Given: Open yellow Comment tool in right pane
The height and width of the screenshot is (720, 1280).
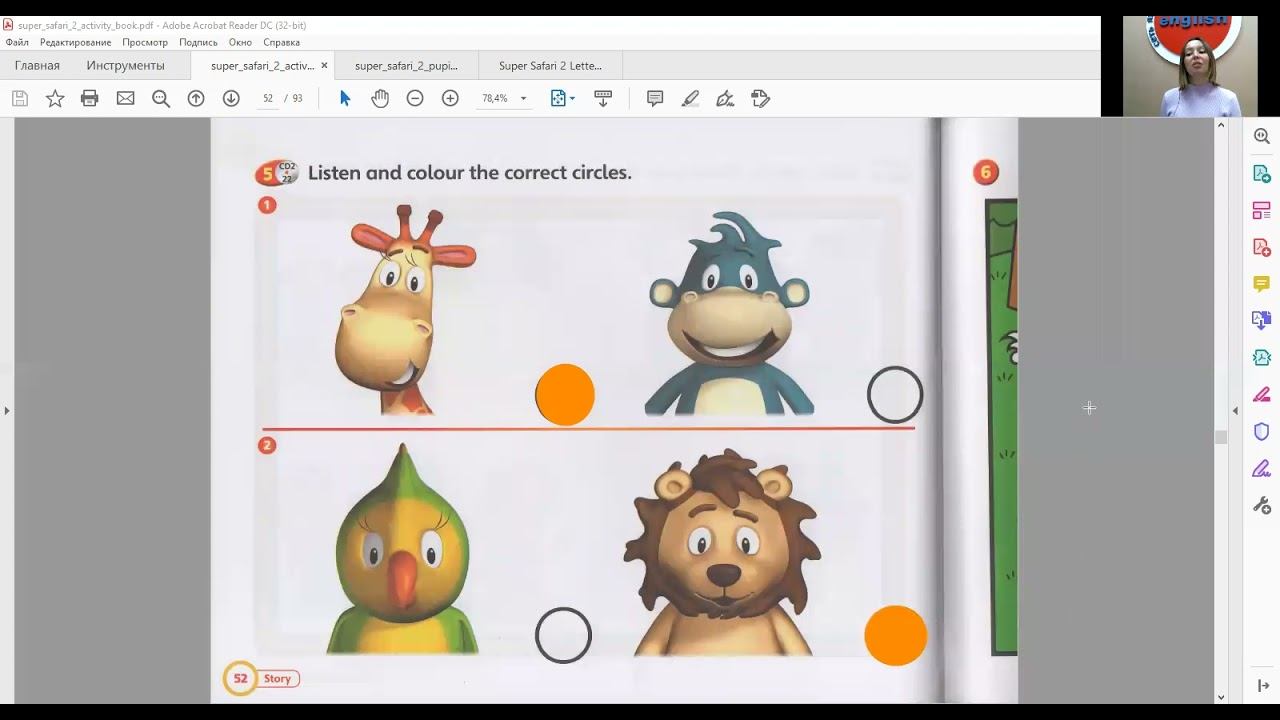Looking at the screenshot, I should (1262, 284).
